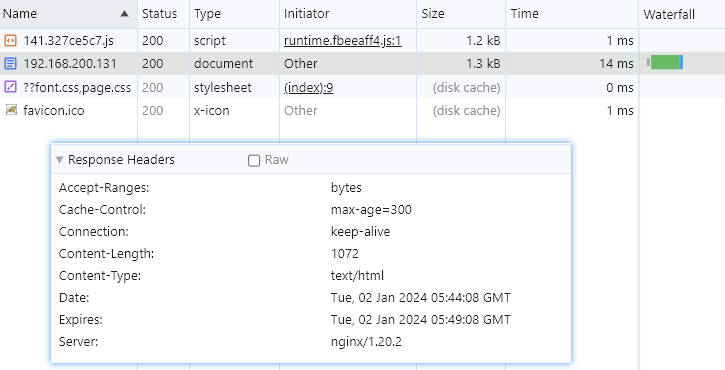Enable the Raw checkbox for response headers
Image resolution: width=725 pixels, height=370 pixels.
[254, 160]
